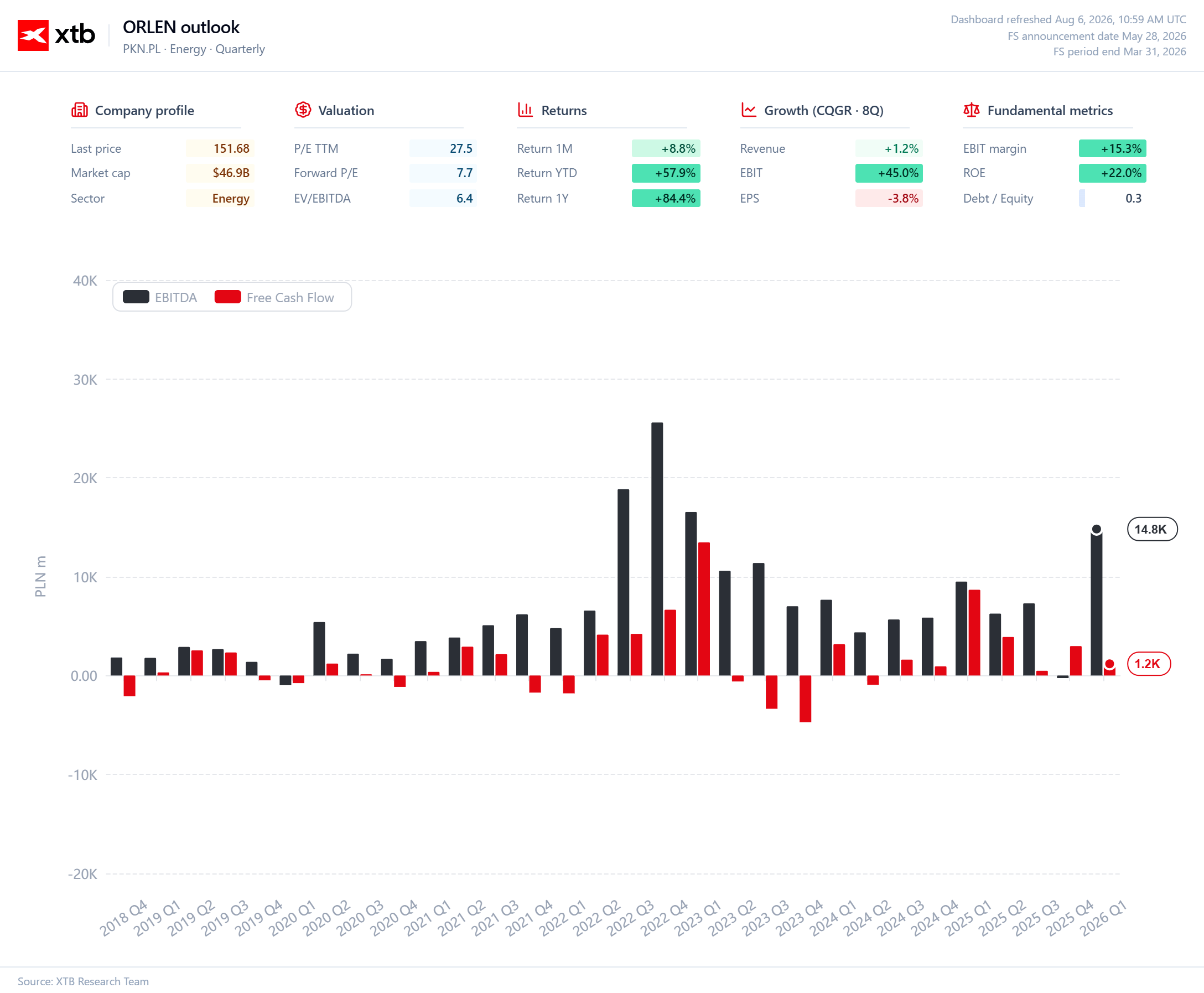Select the Fundamental metrics heading

click(1050, 110)
